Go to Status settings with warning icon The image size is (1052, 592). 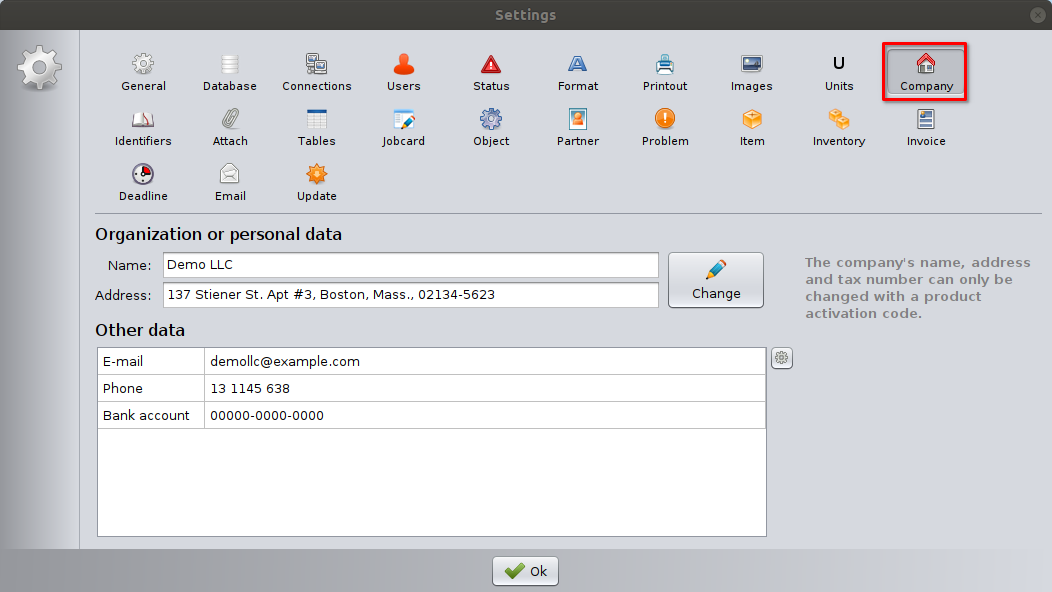491,73
